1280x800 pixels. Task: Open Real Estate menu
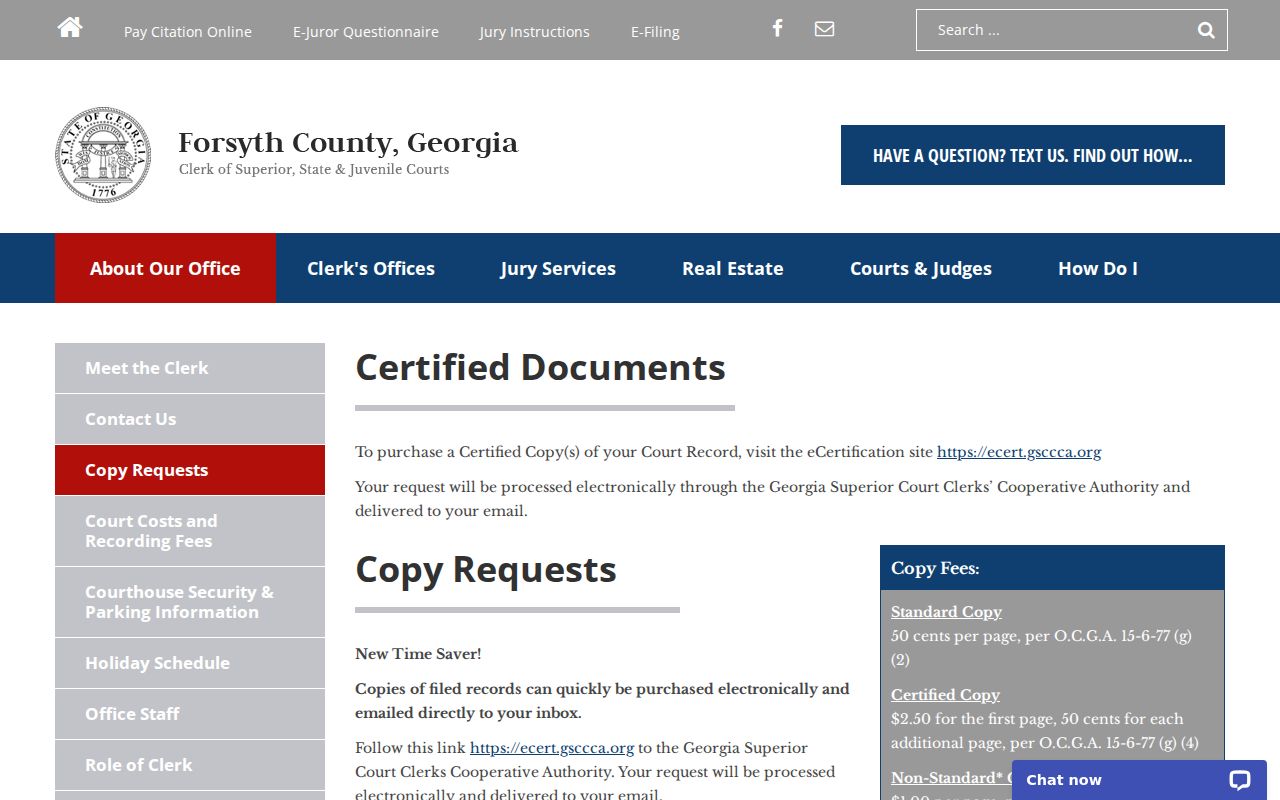(733, 268)
